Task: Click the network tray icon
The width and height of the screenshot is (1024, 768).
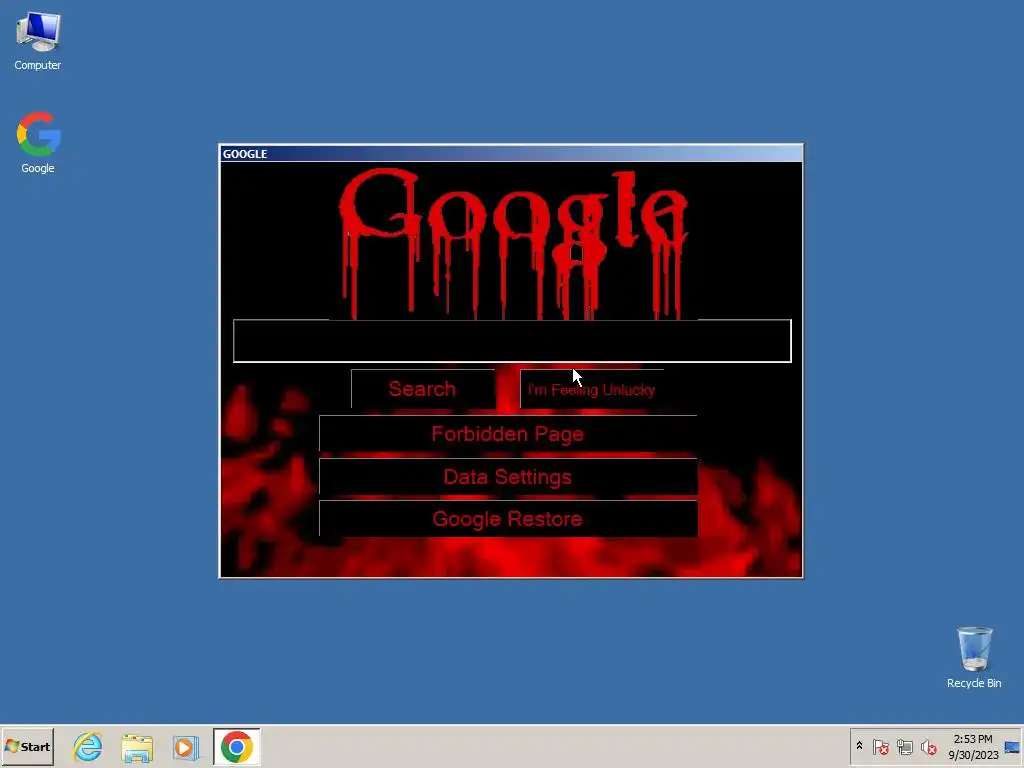Action: pyautogui.click(x=904, y=746)
